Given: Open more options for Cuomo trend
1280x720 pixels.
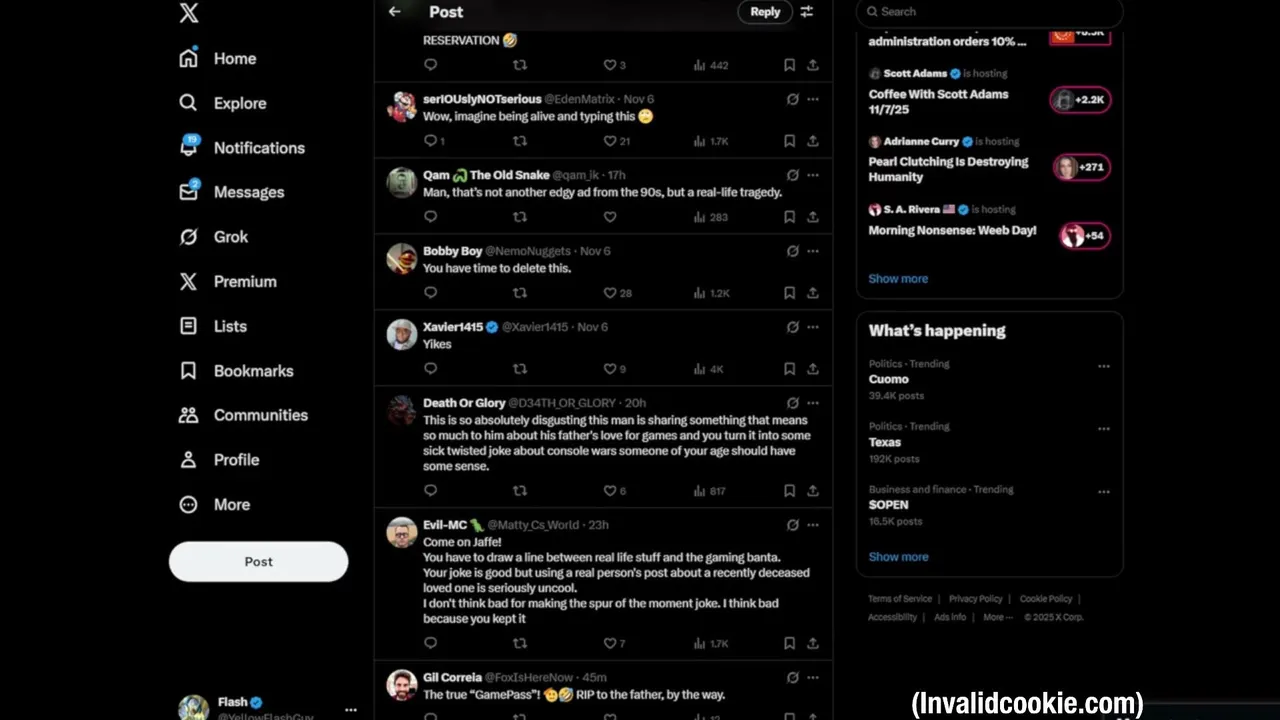Looking at the screenshot, I should (x=1104, y=366).
